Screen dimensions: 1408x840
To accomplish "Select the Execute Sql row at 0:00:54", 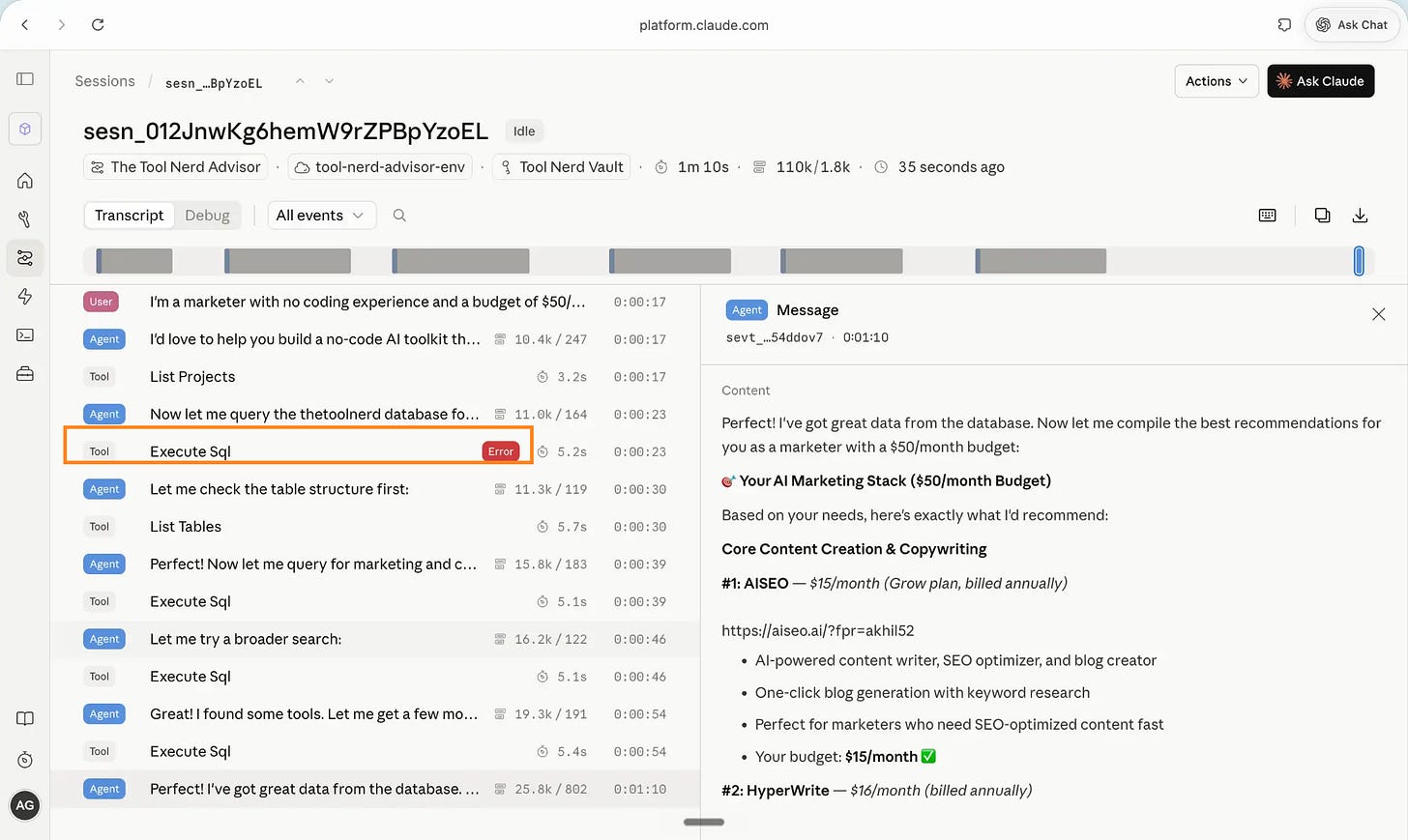I will pyautogui.click(x=375, y=752).
